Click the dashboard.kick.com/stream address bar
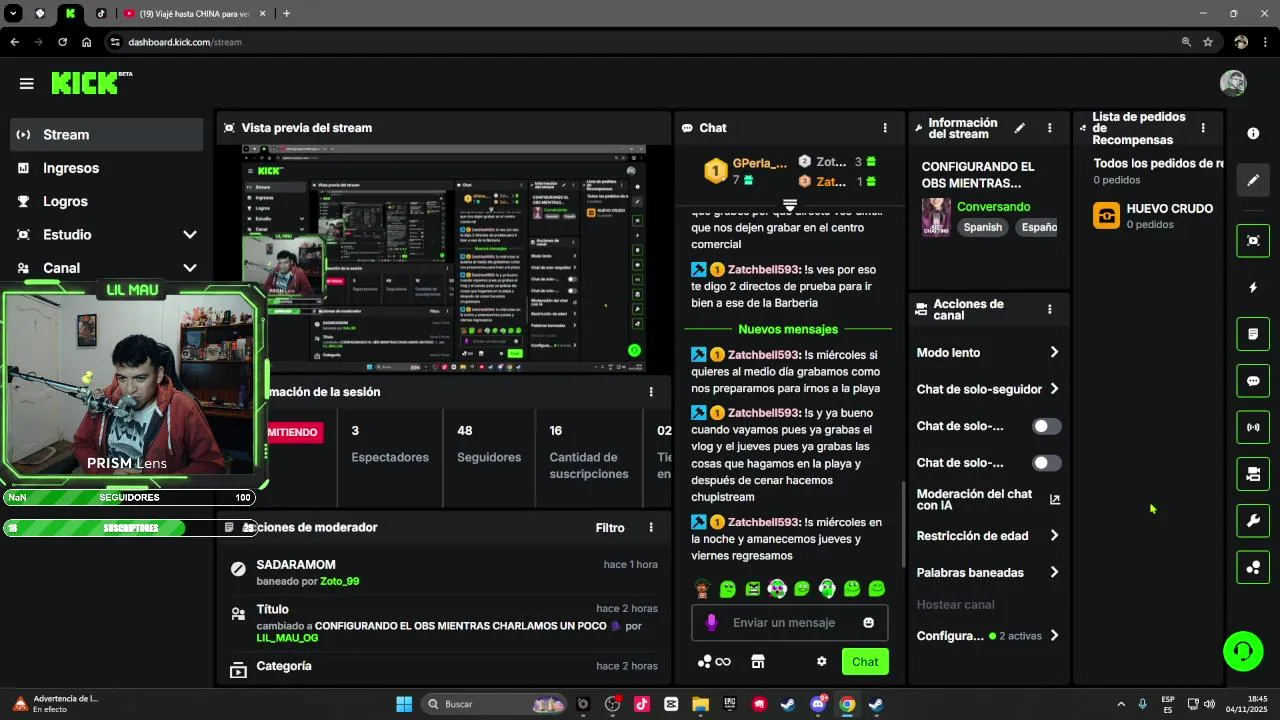The image size is (1280, 720). pos(640,42)
